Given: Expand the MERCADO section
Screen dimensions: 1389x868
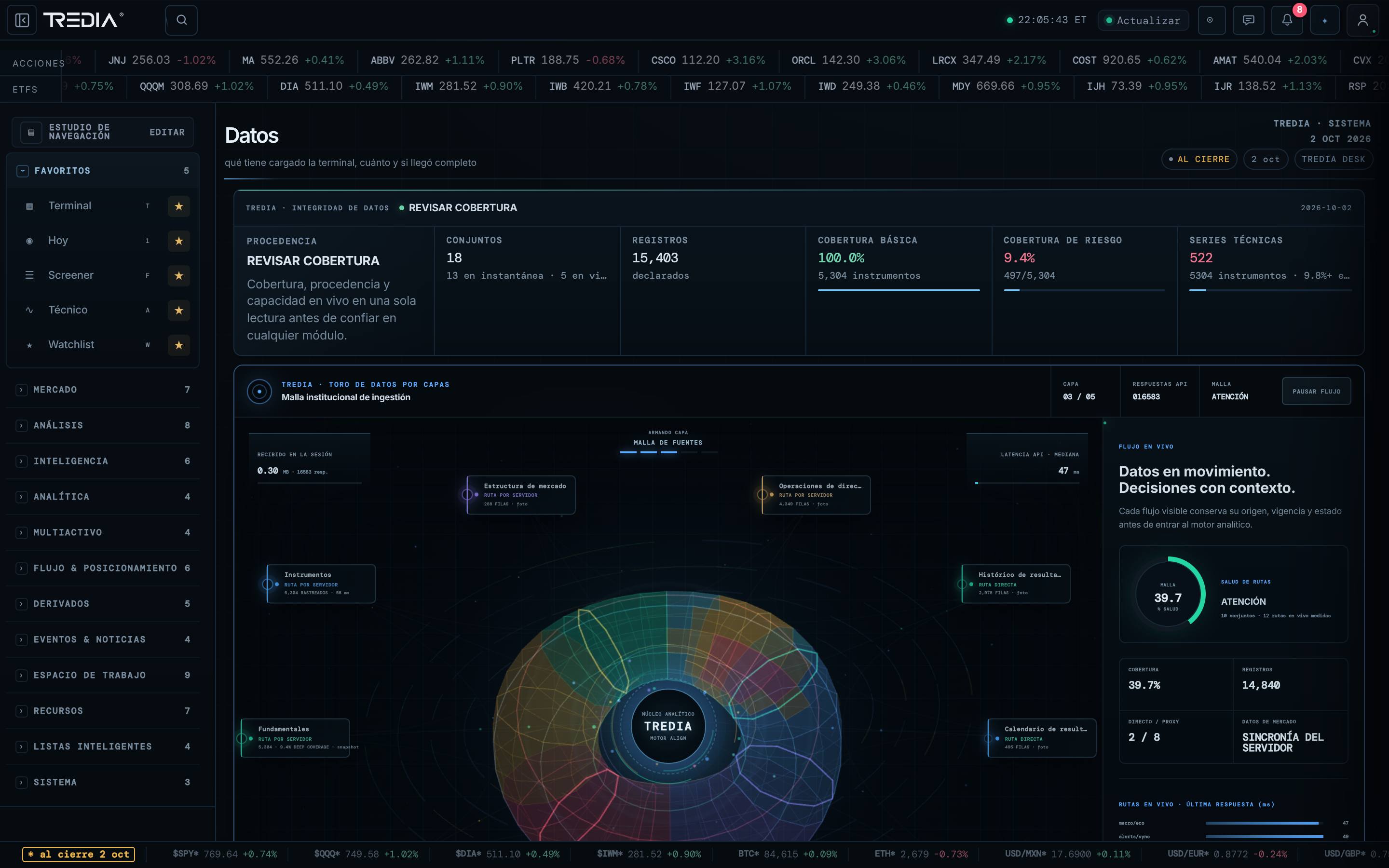Looking at the screenshot, I should point(103,390).
